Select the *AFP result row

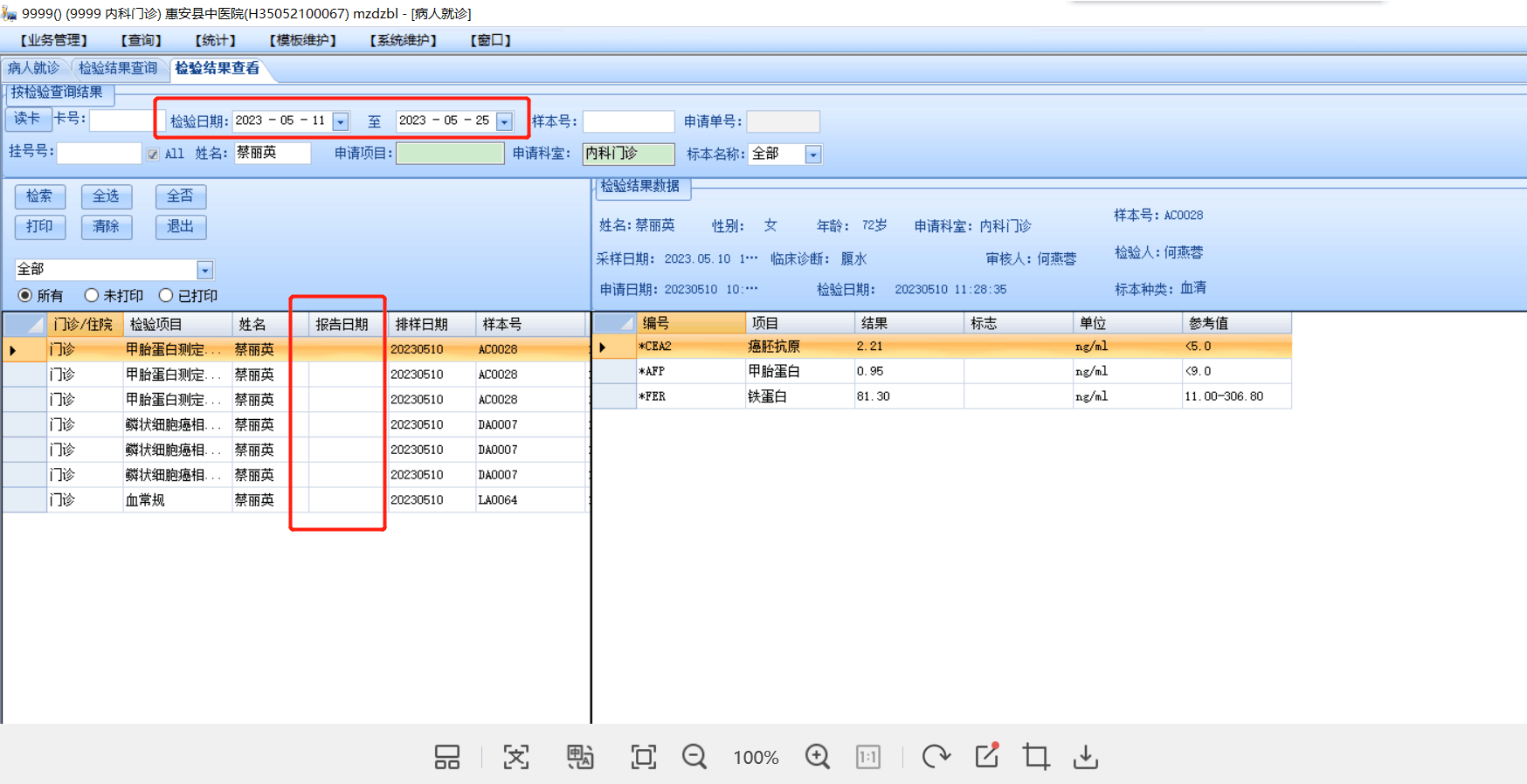coord(943,371)
